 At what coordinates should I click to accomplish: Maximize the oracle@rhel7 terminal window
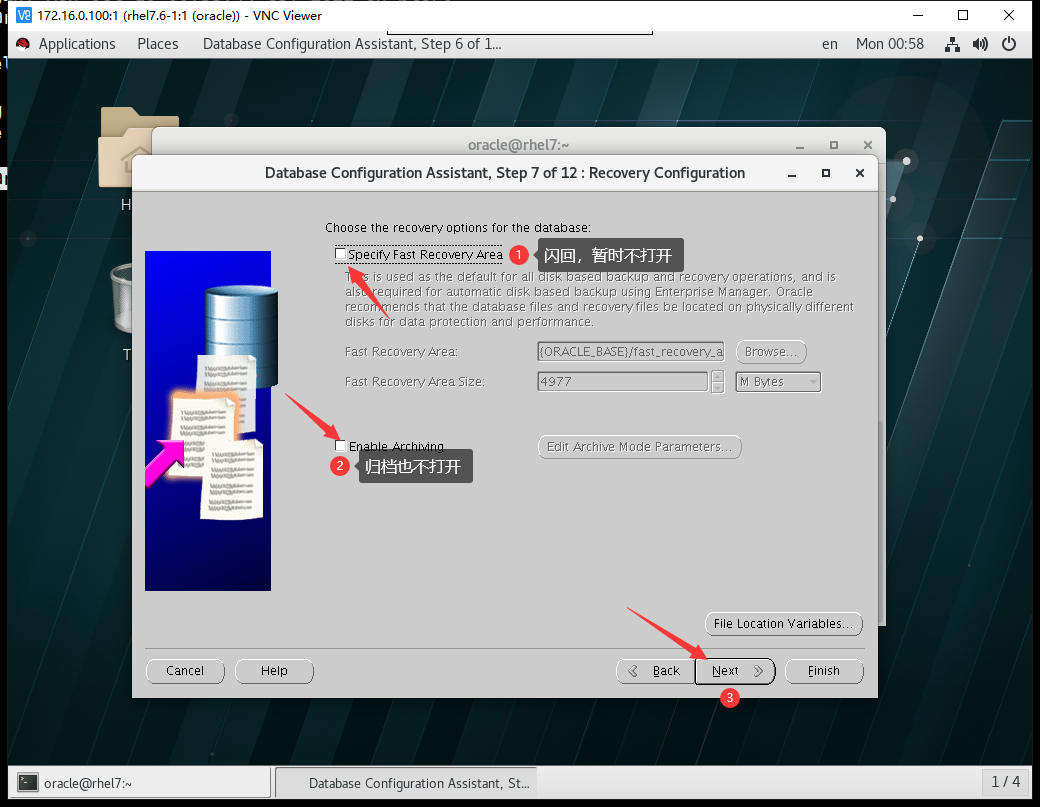[x=834, y=145]
